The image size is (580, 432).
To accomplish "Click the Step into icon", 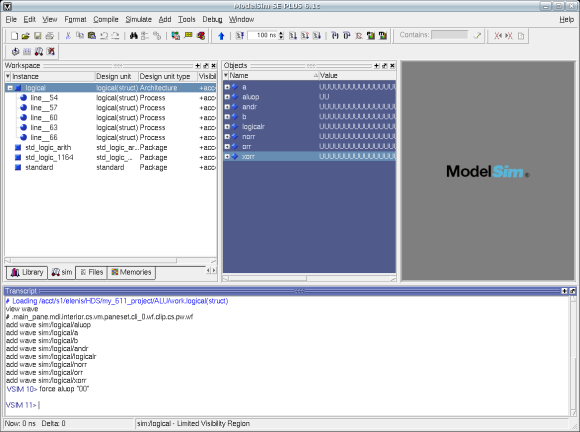I will (x=335, y=36).
